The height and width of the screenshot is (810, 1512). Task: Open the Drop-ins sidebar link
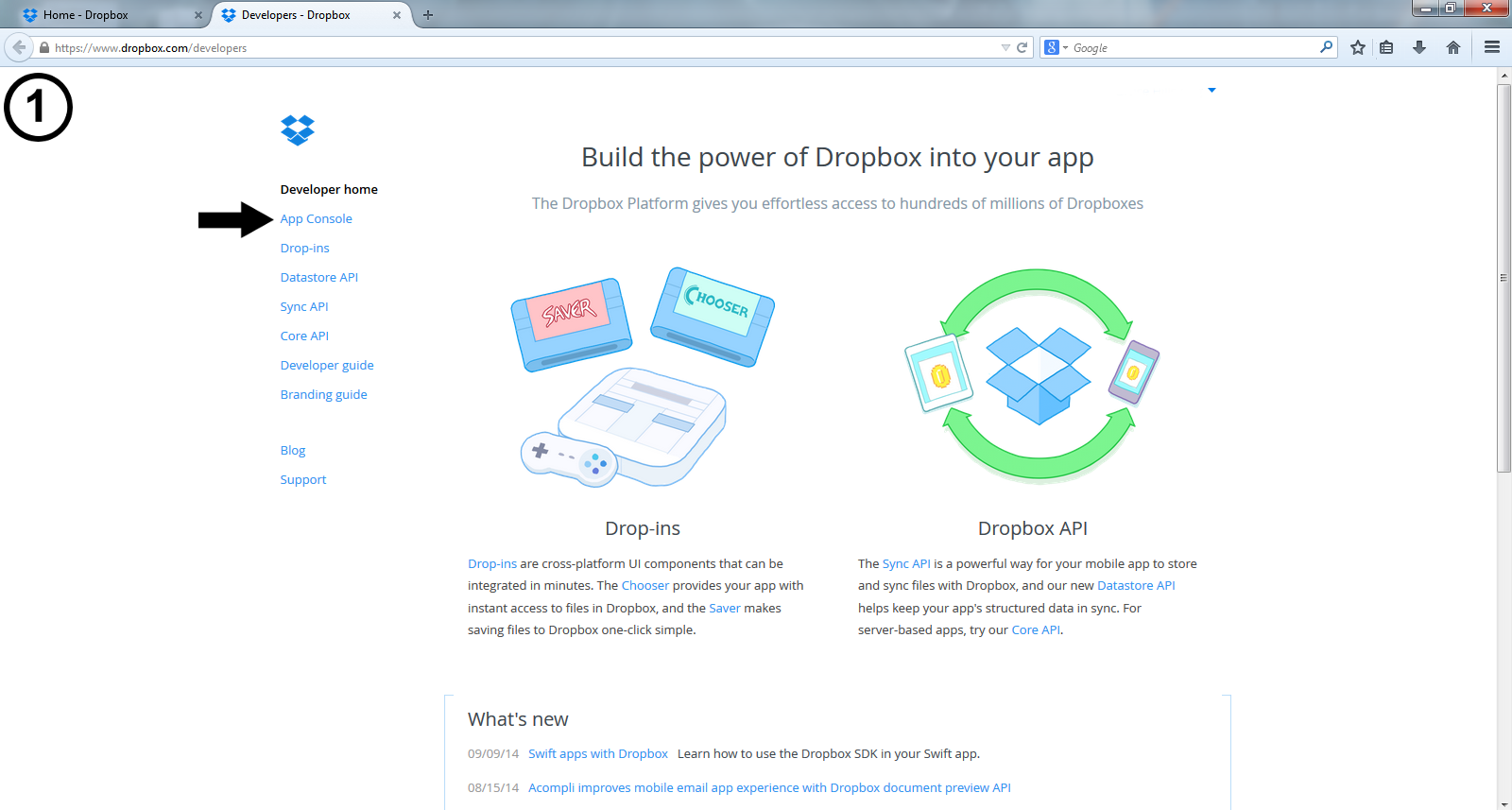(x=304, y=248)
